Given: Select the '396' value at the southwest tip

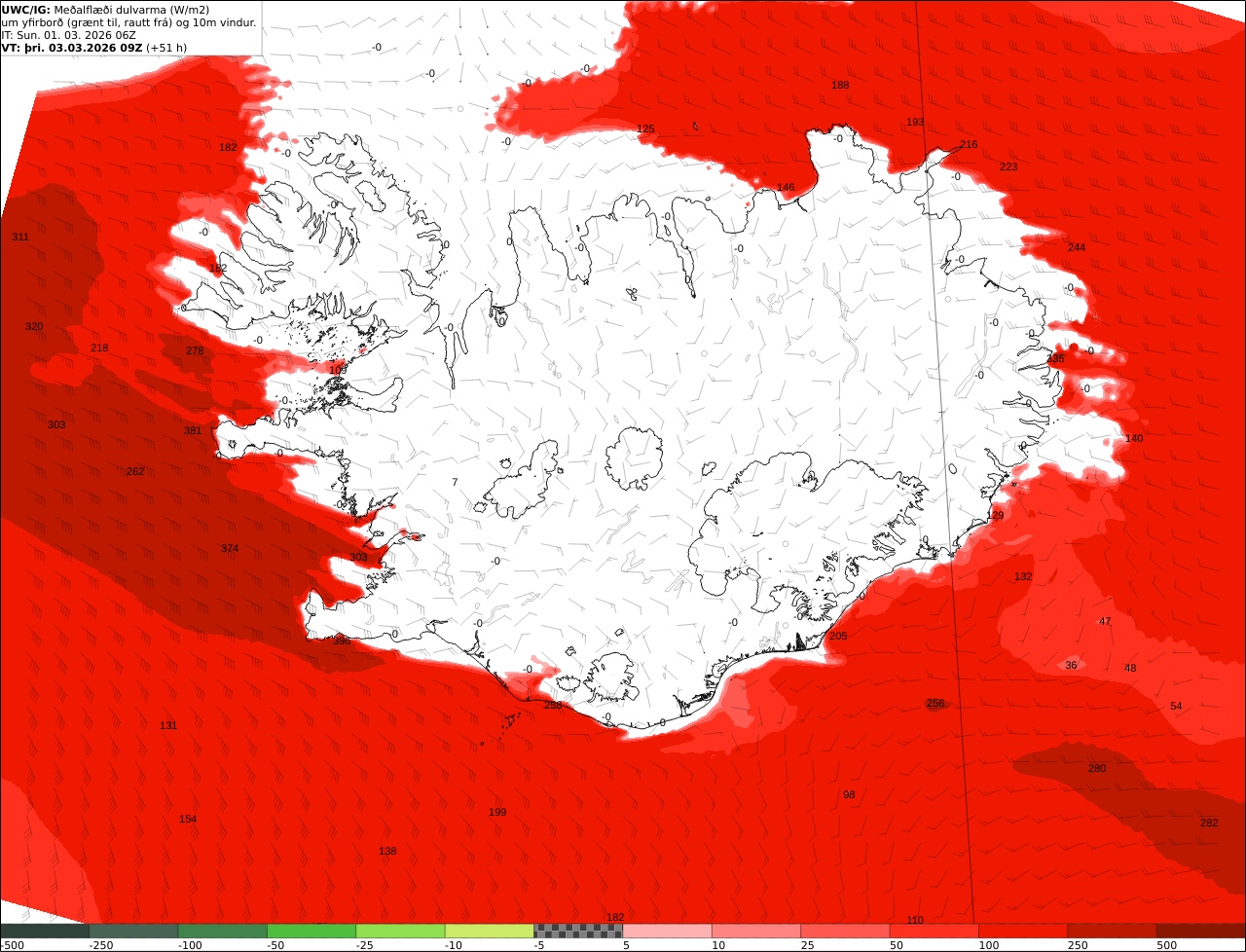Looking at the screenshot, I should [x=342, y=641].
